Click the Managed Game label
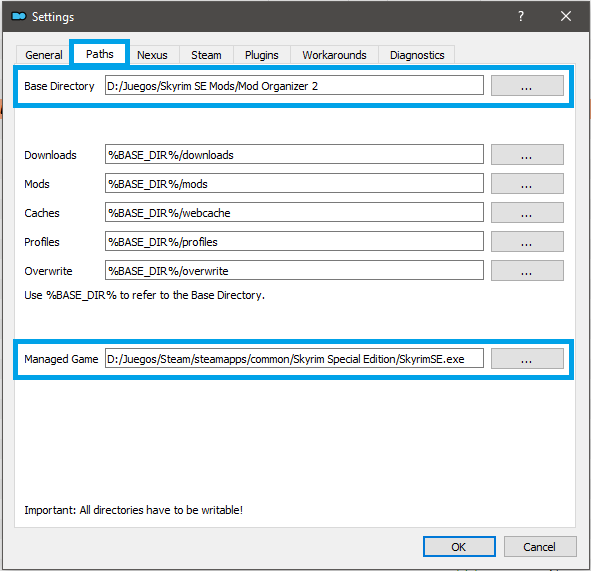This screenshot has width=591, height=571. (61, 359)
